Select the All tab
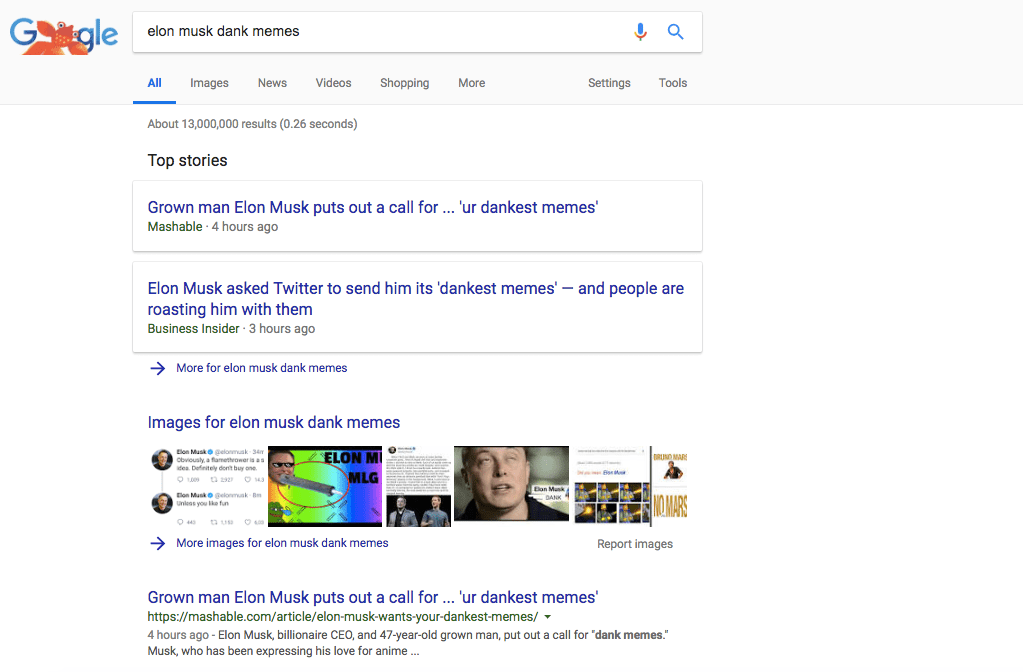1023x672 pixels. click(x=154, y=83)
